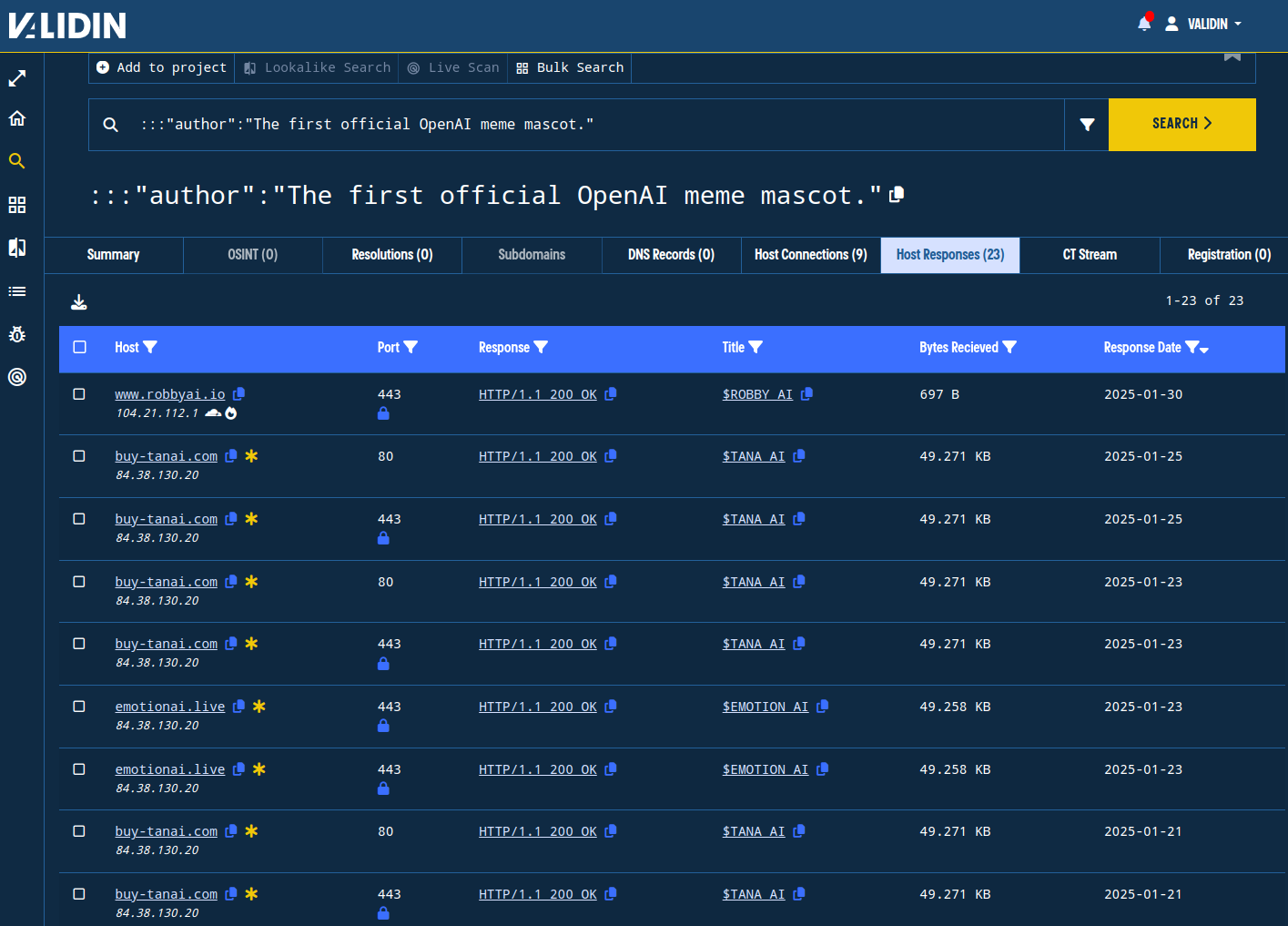This screenshot has height=926, width=1288.
Task: Click Lookalike Search button
Action: (x=317, y=67)
